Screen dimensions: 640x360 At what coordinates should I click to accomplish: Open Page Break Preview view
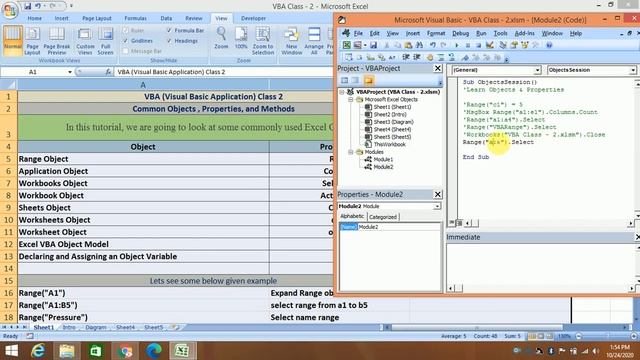click(57, 40)
